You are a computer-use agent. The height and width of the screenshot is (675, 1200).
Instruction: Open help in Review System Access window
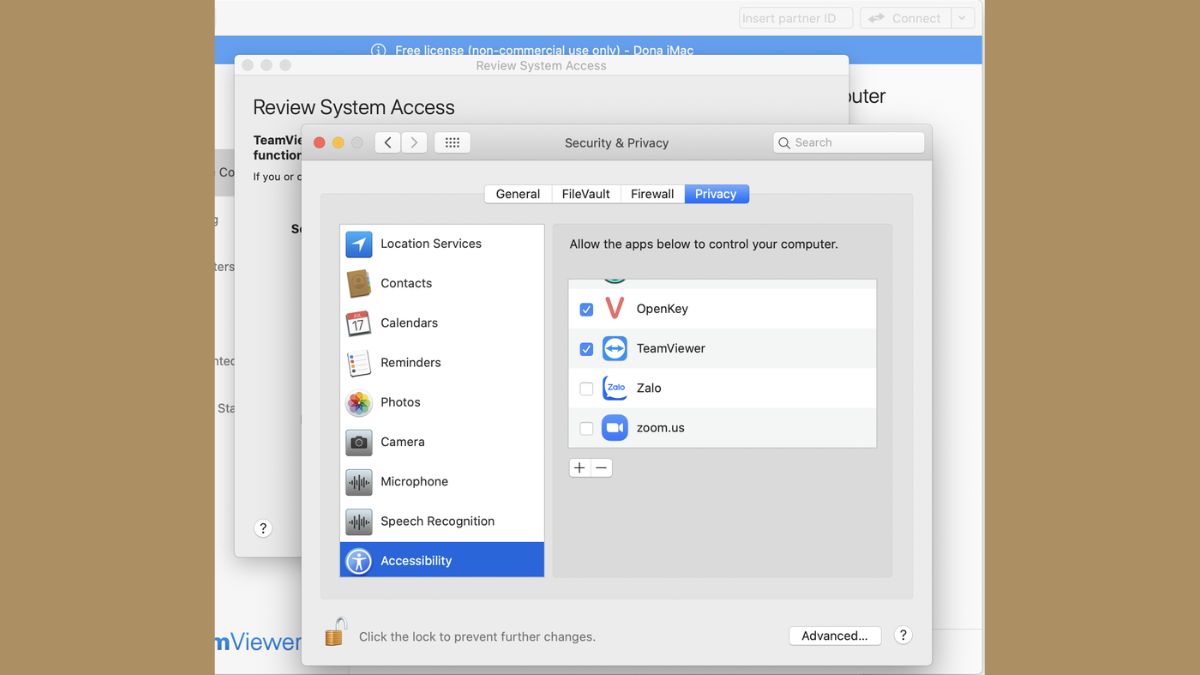(263, 529)
